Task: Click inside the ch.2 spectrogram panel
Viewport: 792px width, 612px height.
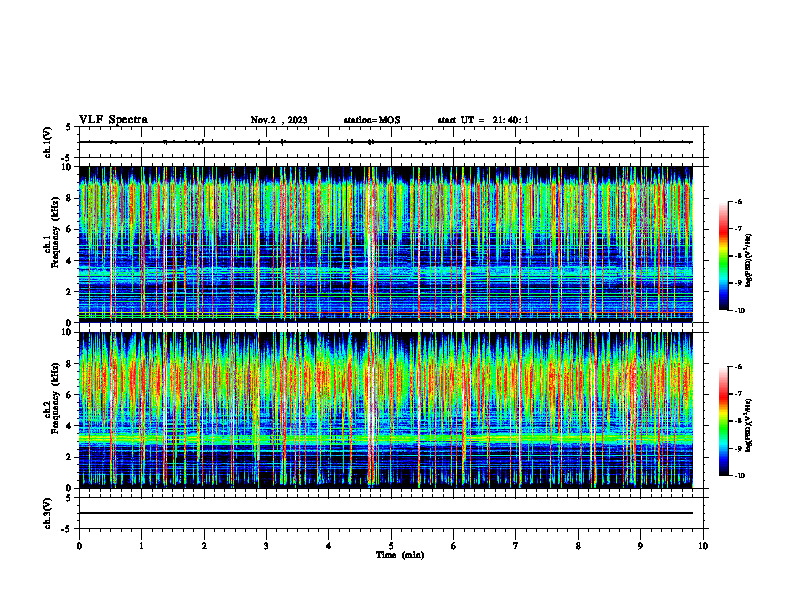Action: pos(385,410)
